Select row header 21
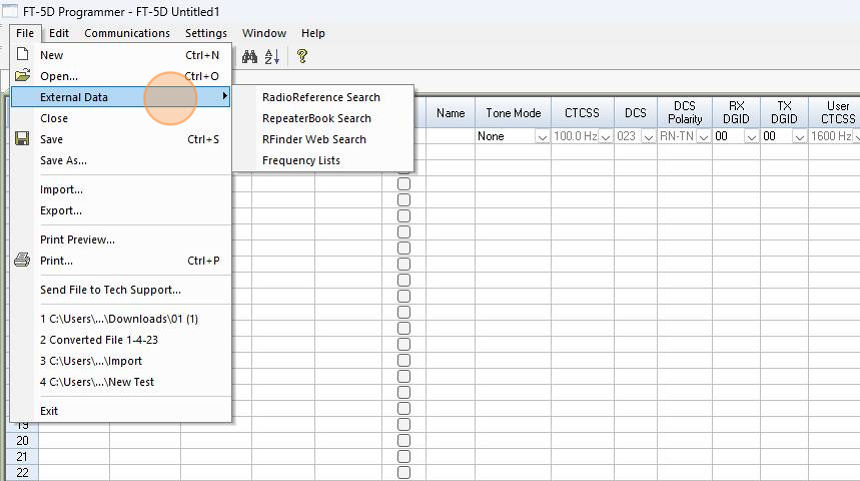This screenshot has height=481, width=860. (22, 456)
